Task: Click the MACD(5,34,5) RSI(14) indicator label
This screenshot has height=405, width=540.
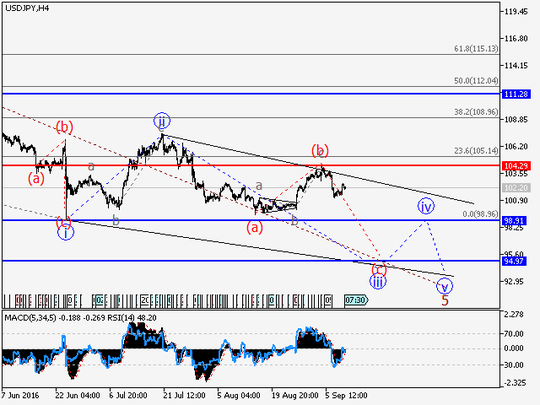Action: coord(80,318)
